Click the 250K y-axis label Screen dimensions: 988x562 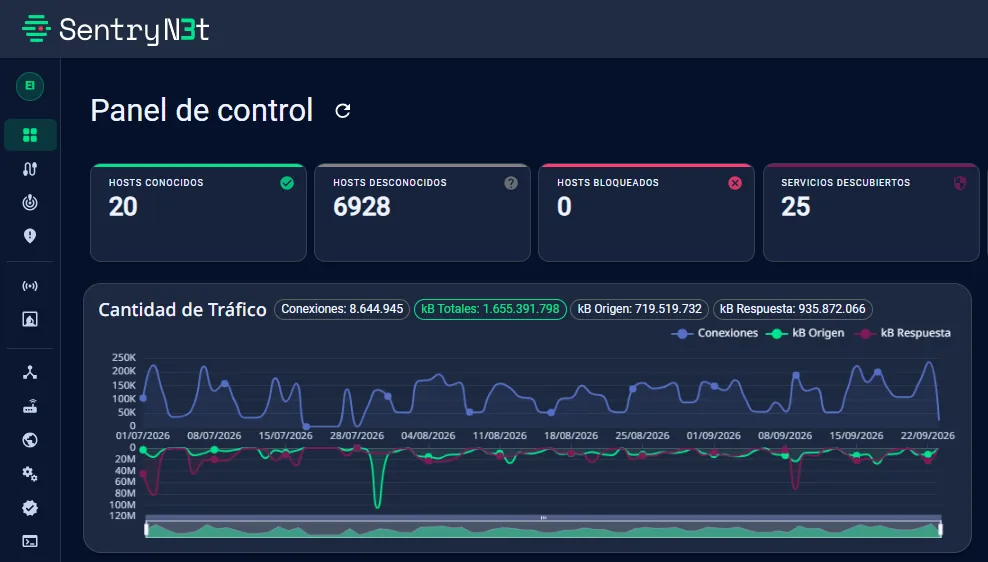click(124, 358)
